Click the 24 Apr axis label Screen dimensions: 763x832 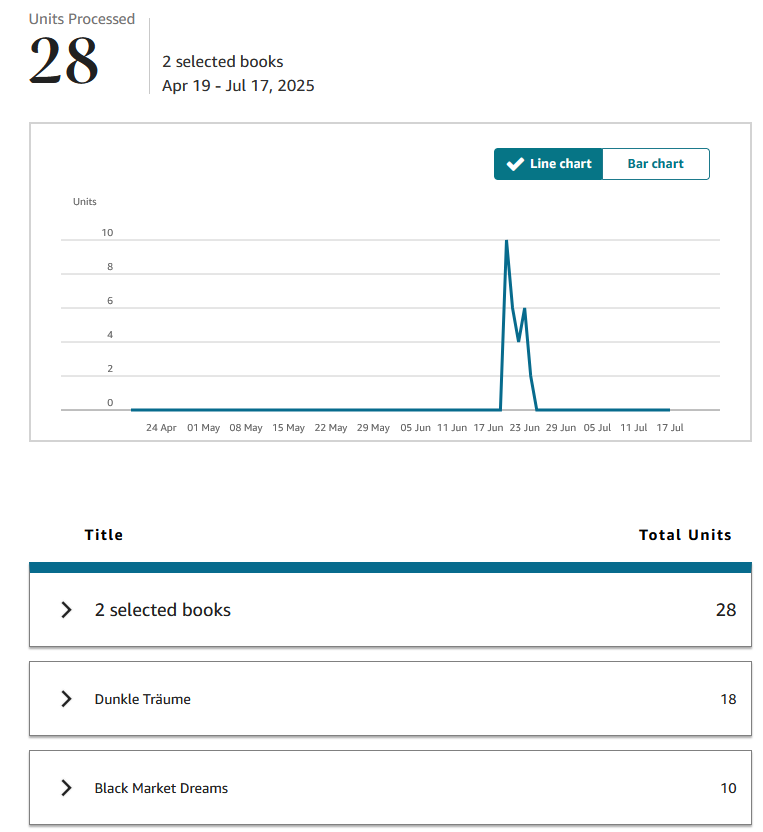pos(161,428)
